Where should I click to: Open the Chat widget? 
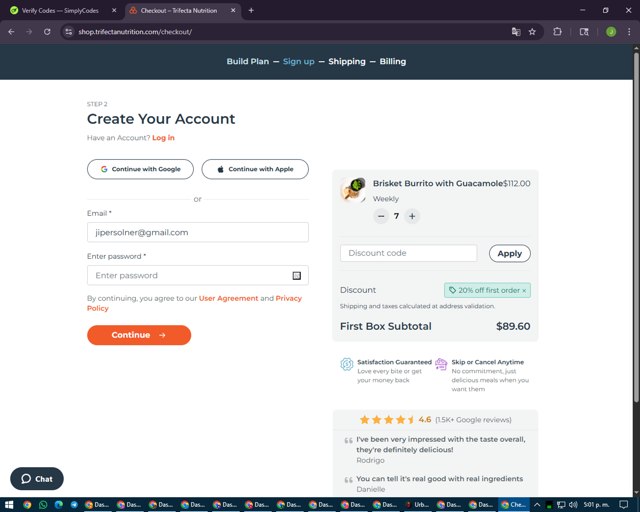(x=37, y=479)
